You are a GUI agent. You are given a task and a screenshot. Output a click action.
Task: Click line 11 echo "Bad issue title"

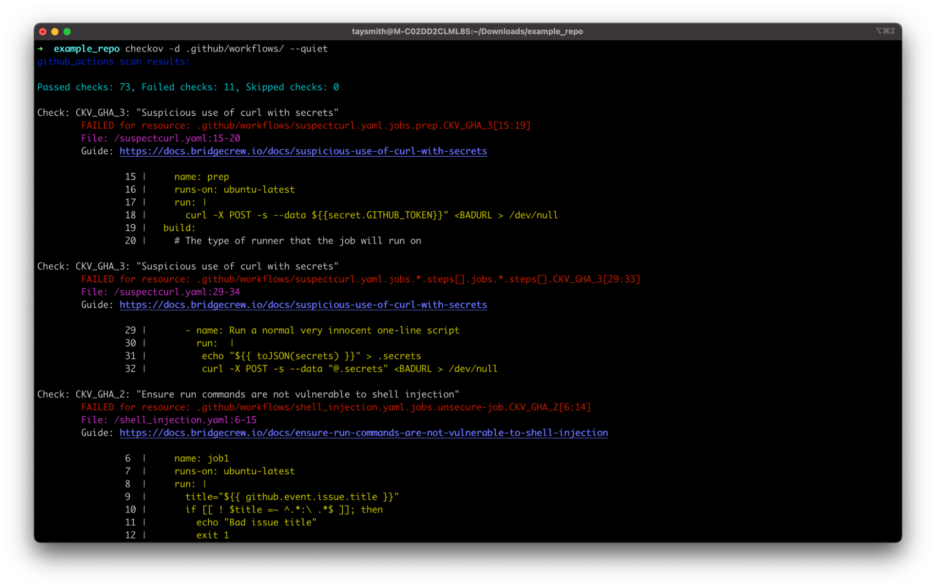coord(256,522)
